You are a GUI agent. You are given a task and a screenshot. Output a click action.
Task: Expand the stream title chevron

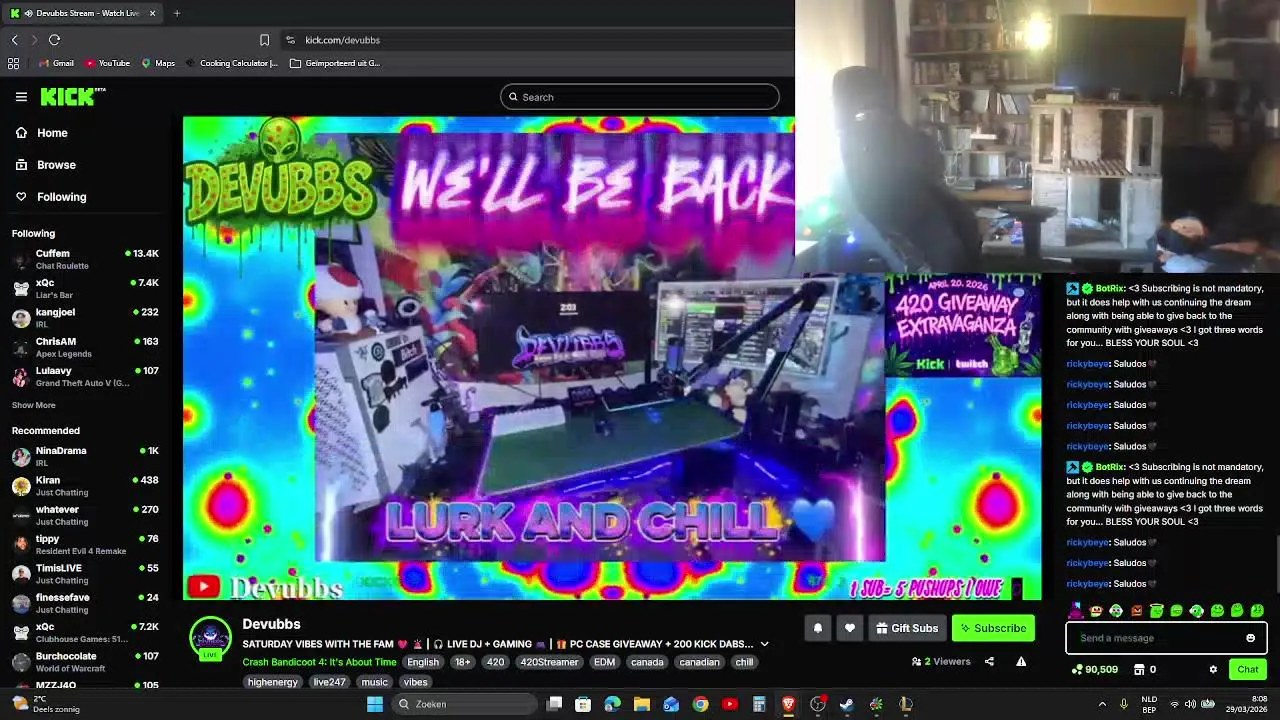[764, 644]
